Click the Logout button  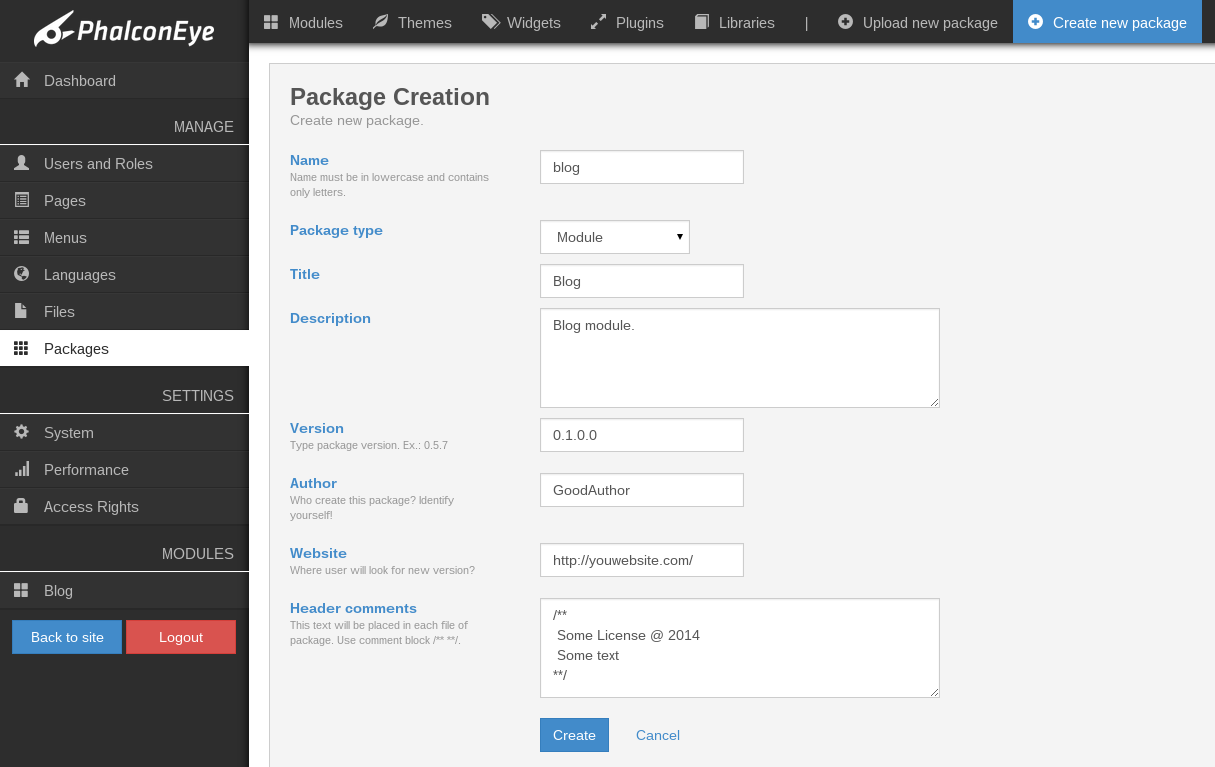pyautogui.click(x=181, y=637)
